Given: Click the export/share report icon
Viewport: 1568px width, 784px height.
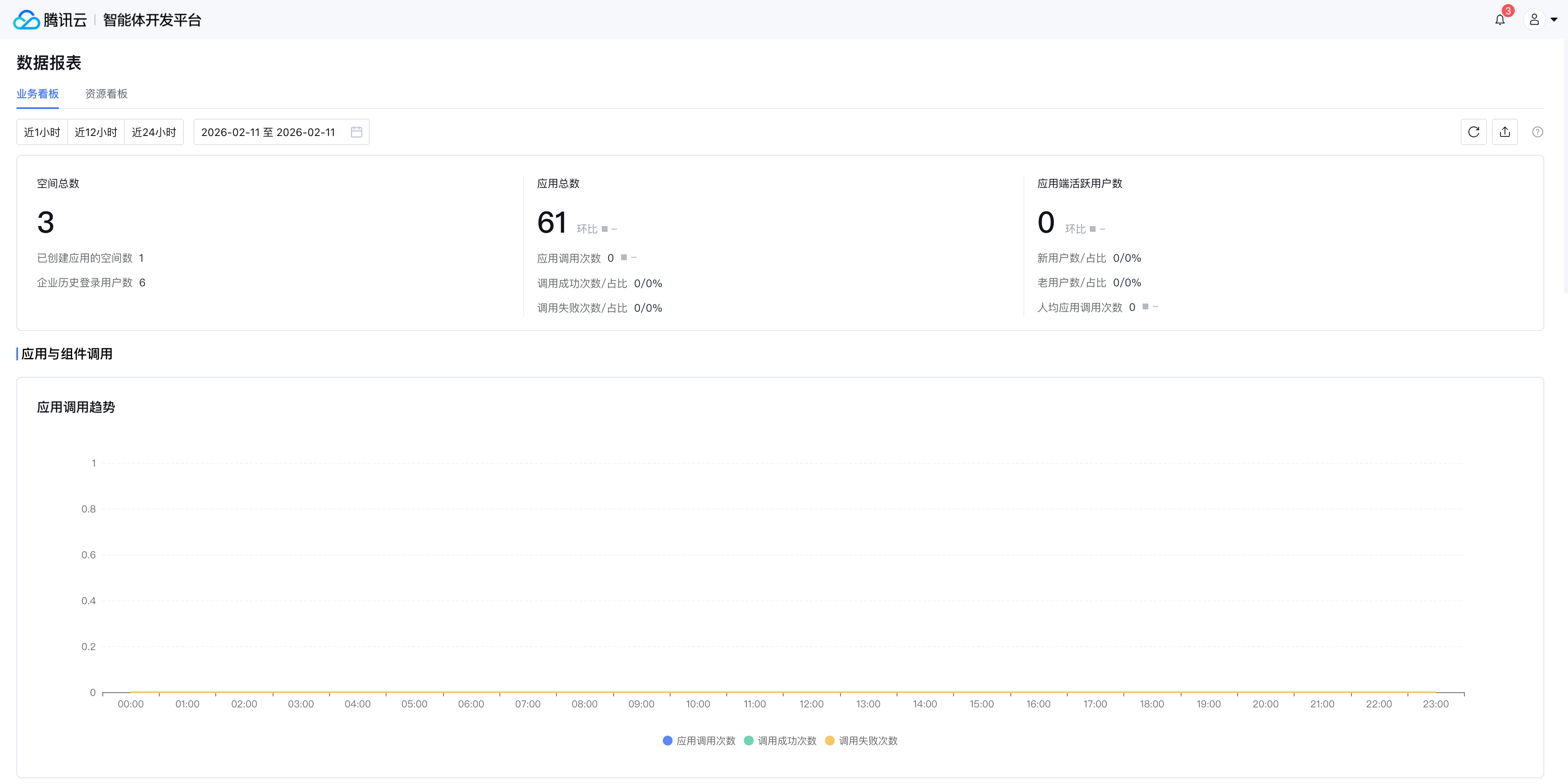Looking at the screenshot, I should click(x=1505, y=132).
